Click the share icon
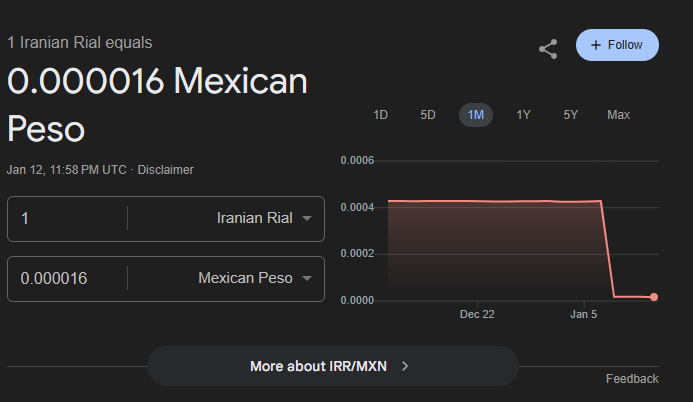The width and height of the screenshot is (693, 402). 548,48
